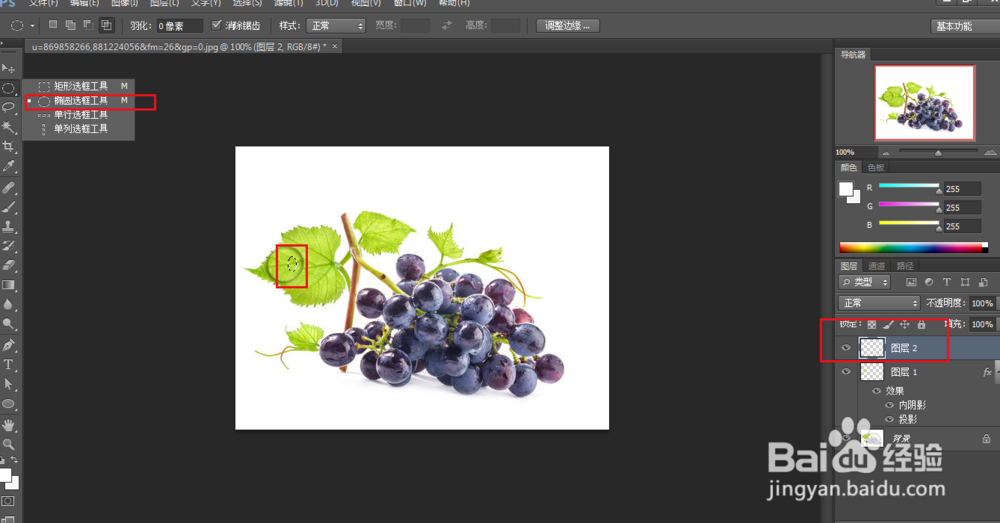This screenshot has width=1000, height=523.
Task: Select the Ellipse shape tool
Action: point(8,404)
